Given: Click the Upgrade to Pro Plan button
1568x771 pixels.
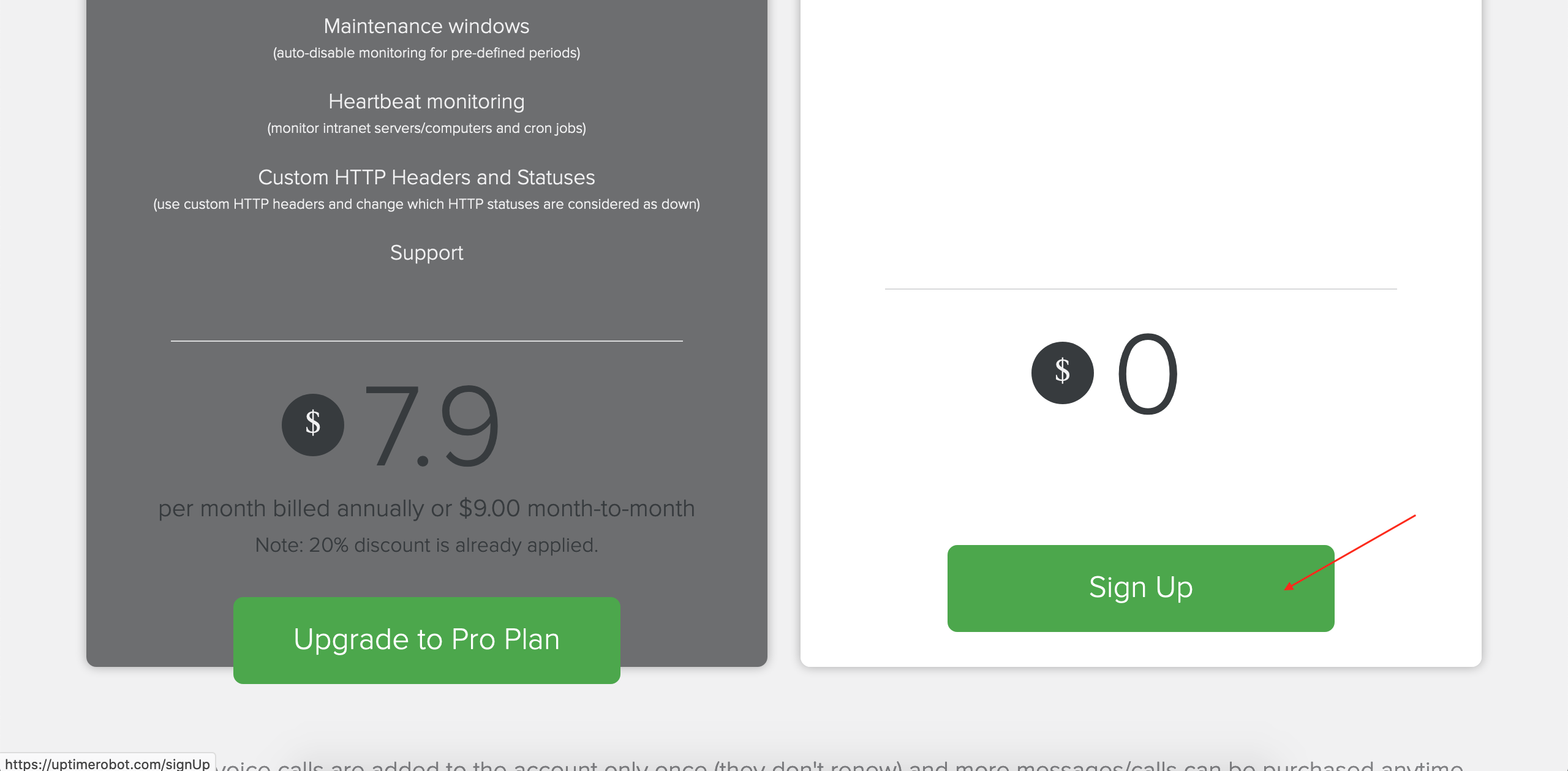Looking at the screenshot, I should [426, 639].
